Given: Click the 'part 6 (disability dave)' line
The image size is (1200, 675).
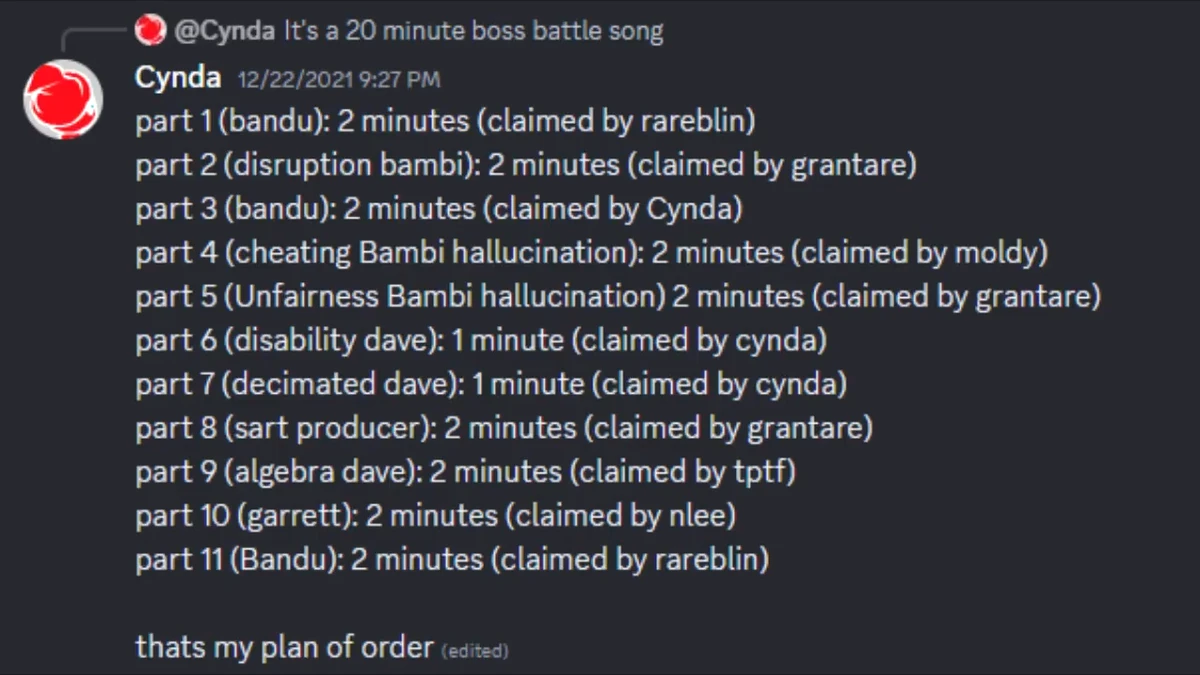Looking at the screenshot, I should tap(481, 341).
